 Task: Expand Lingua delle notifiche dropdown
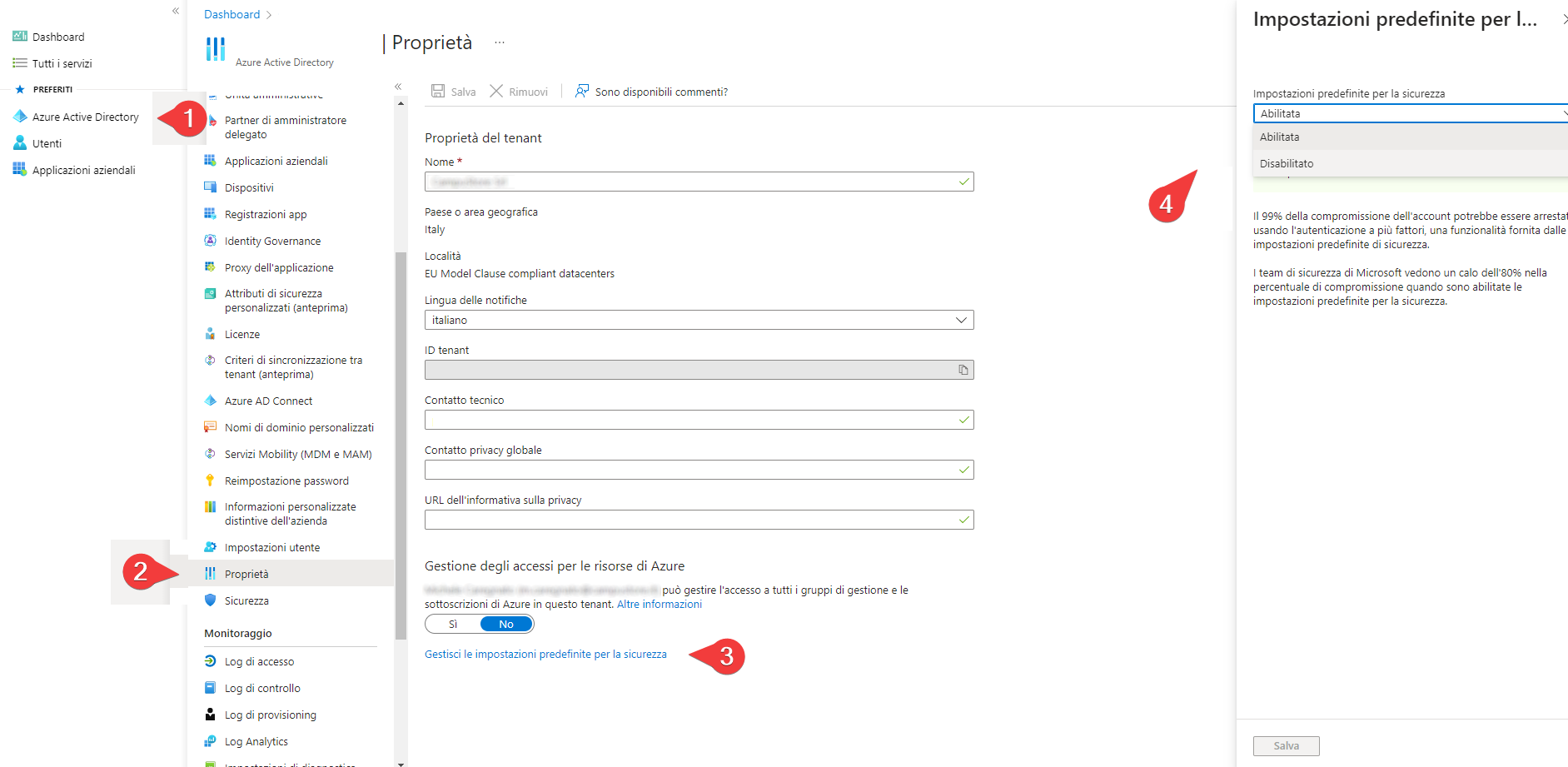coord(699,320)
